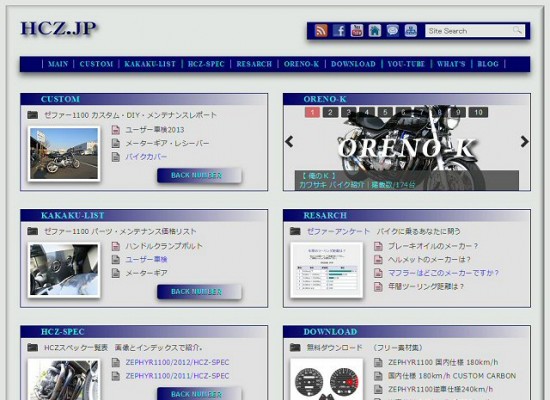The height and width of the screenshot is (400, 550).
Task: Go to previous slide with left arrow
Action: 289,142
